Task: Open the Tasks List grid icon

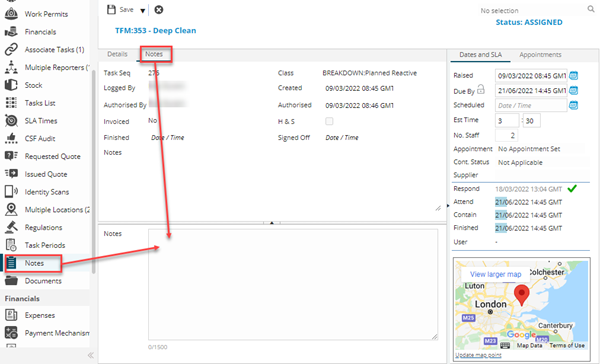Action: 11,103
